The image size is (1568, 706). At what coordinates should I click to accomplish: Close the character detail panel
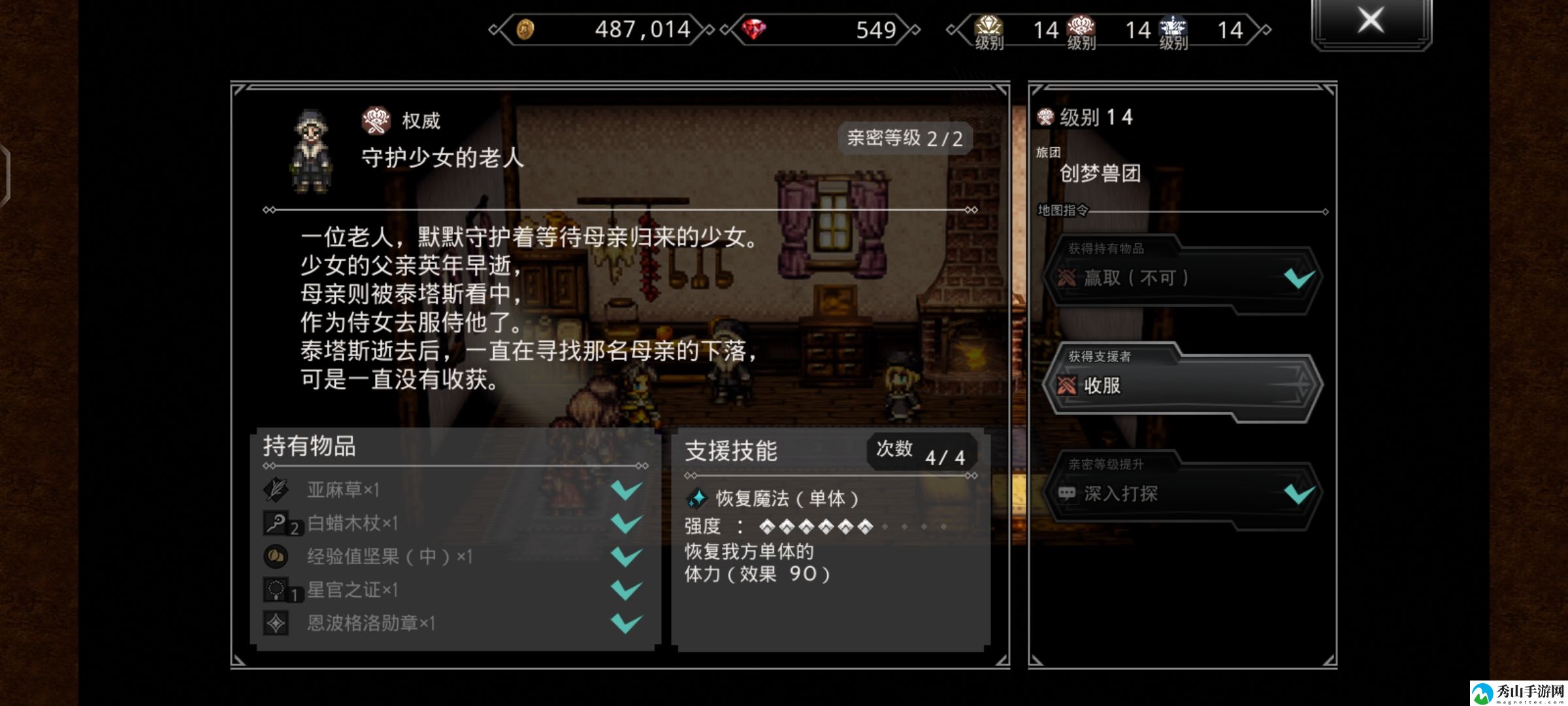1371,21
